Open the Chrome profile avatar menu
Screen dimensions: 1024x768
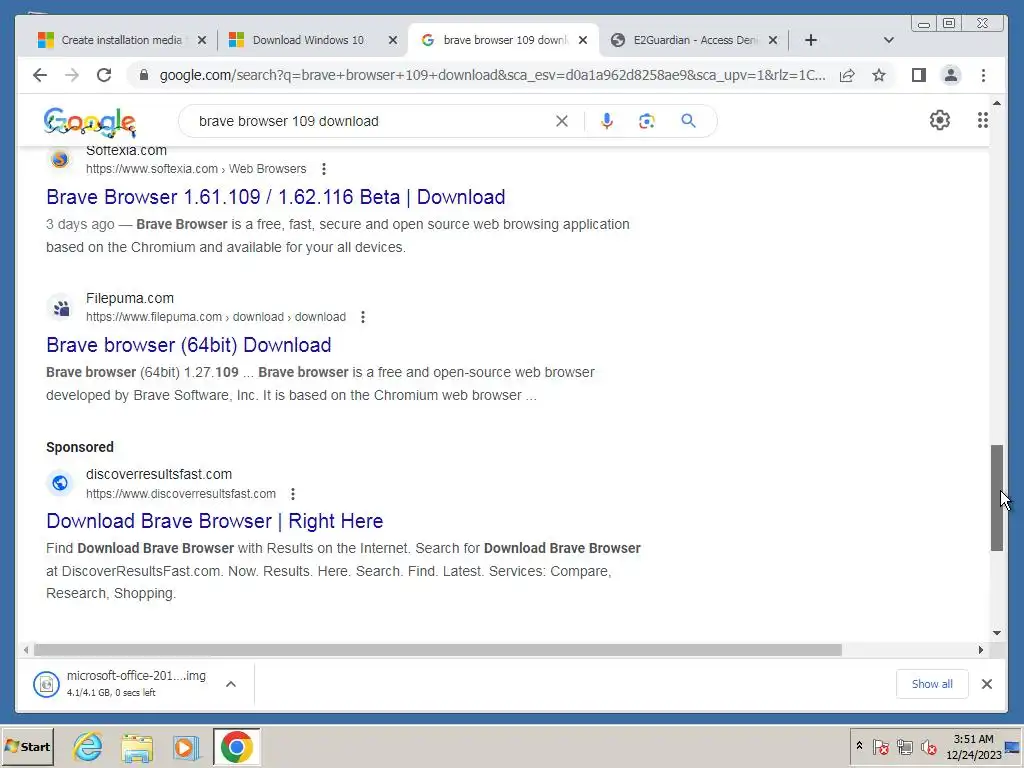click(951, 75)
